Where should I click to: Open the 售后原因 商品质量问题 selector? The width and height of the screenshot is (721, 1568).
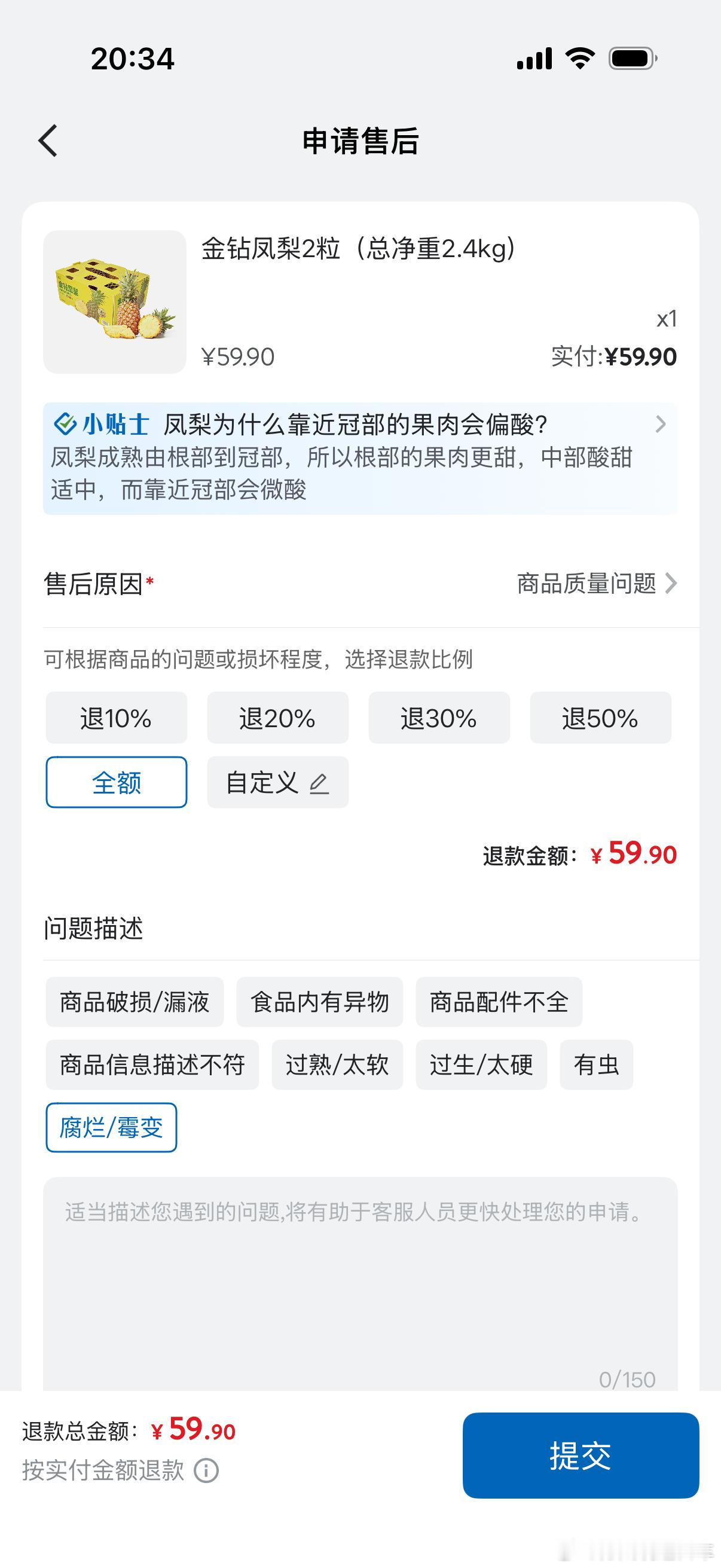(x=596, y=583)
